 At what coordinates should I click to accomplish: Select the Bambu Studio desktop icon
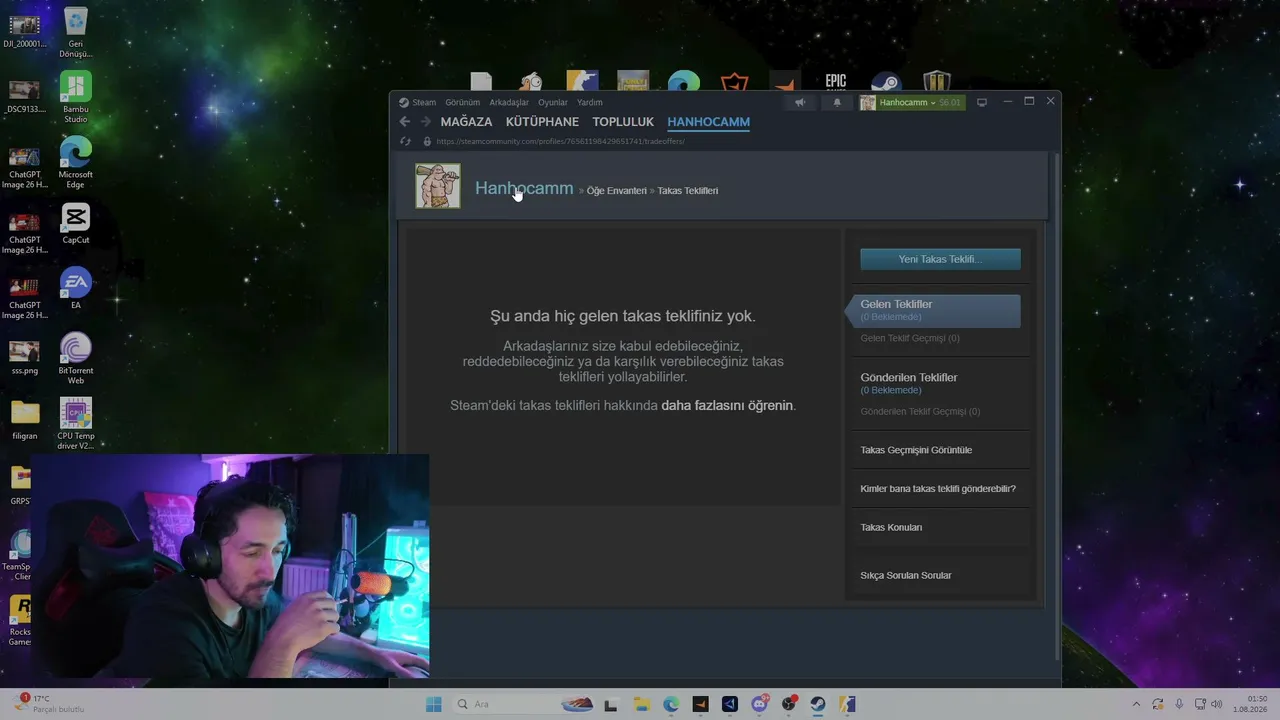click(76, 98)
